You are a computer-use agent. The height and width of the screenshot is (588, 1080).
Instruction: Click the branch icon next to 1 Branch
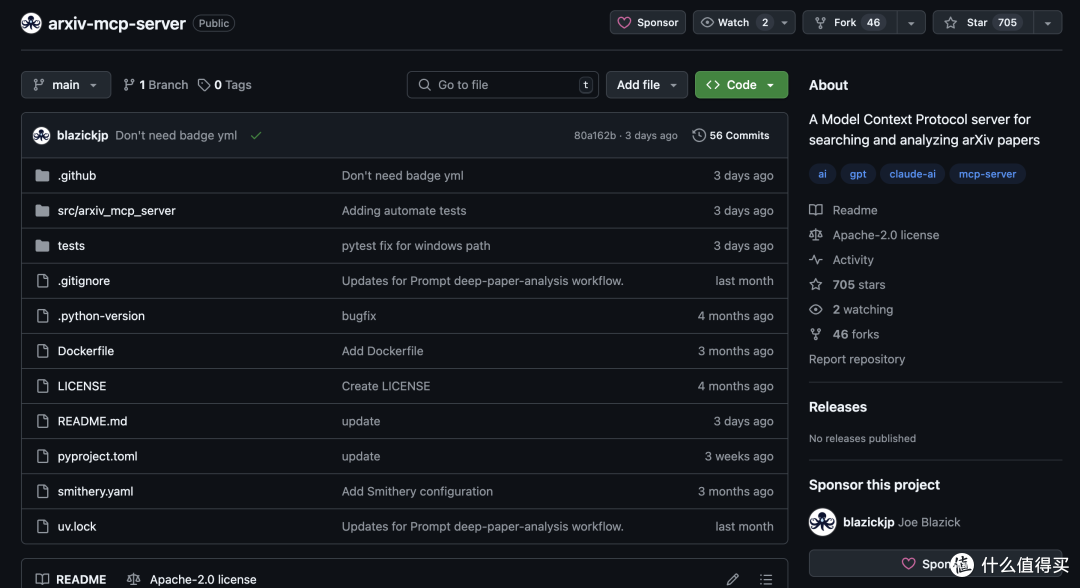tap(129, 85)
